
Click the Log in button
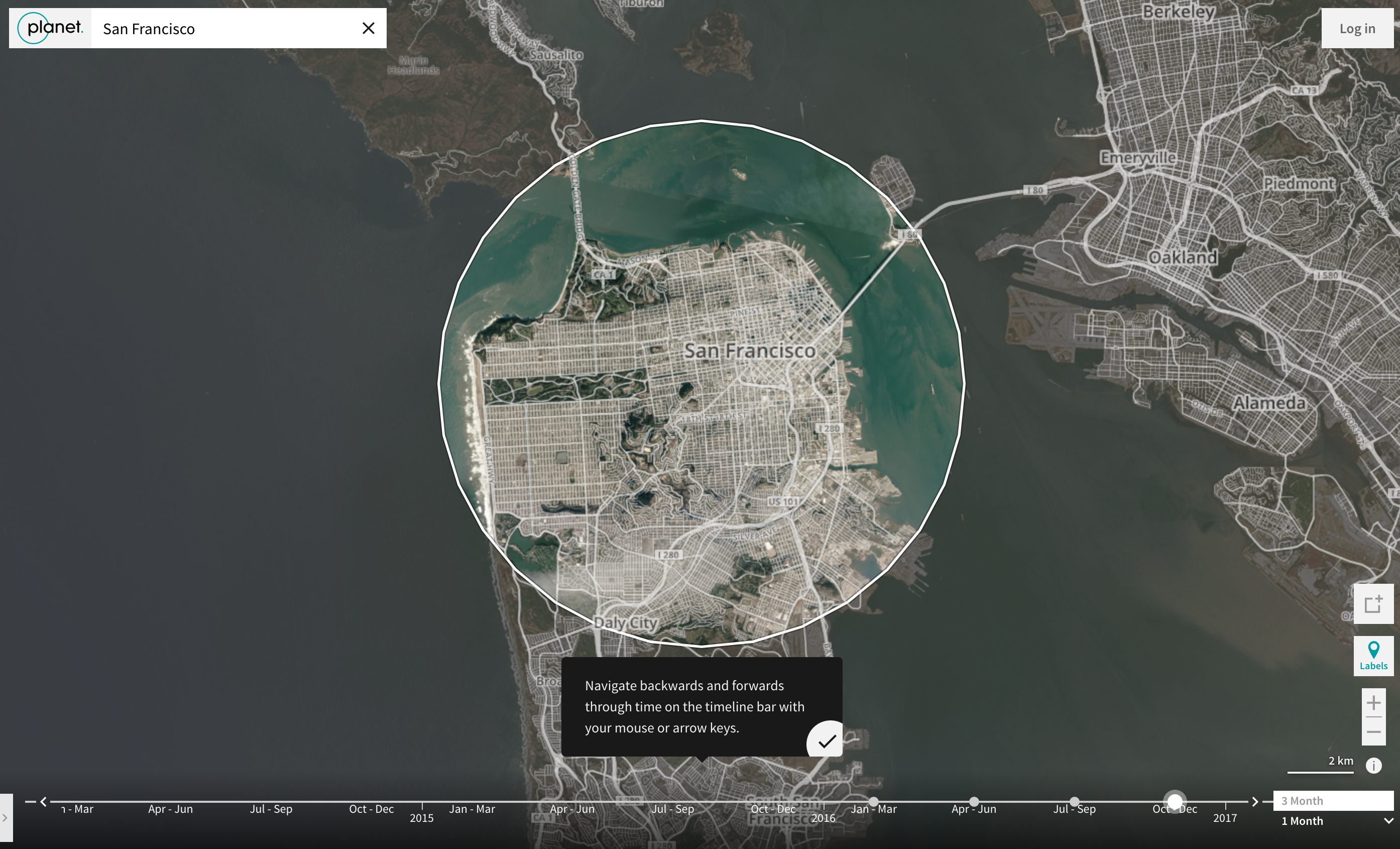[1357, 29]
